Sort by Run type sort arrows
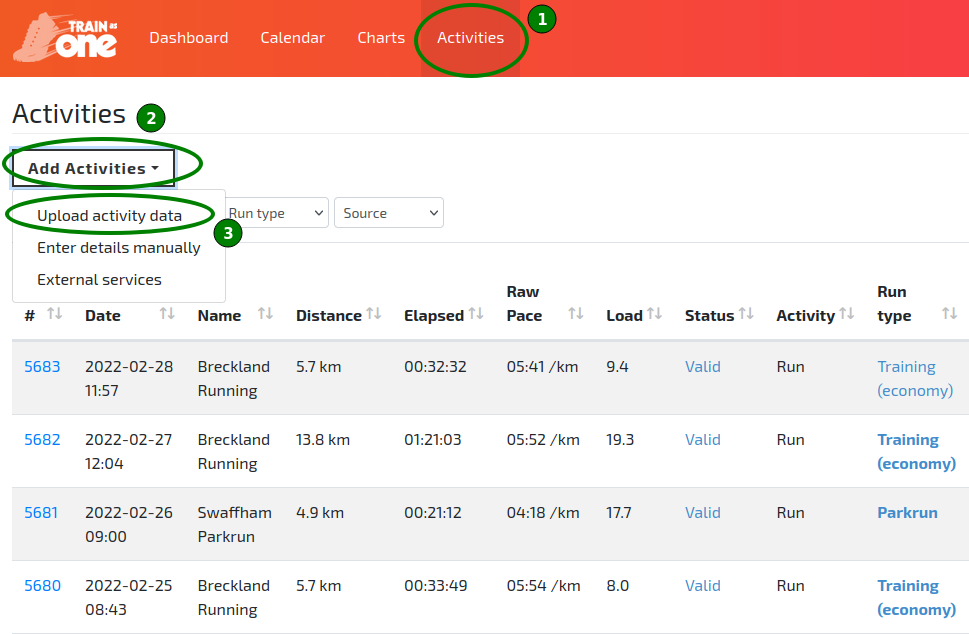 pyautogui.click(x=948, y=315)
